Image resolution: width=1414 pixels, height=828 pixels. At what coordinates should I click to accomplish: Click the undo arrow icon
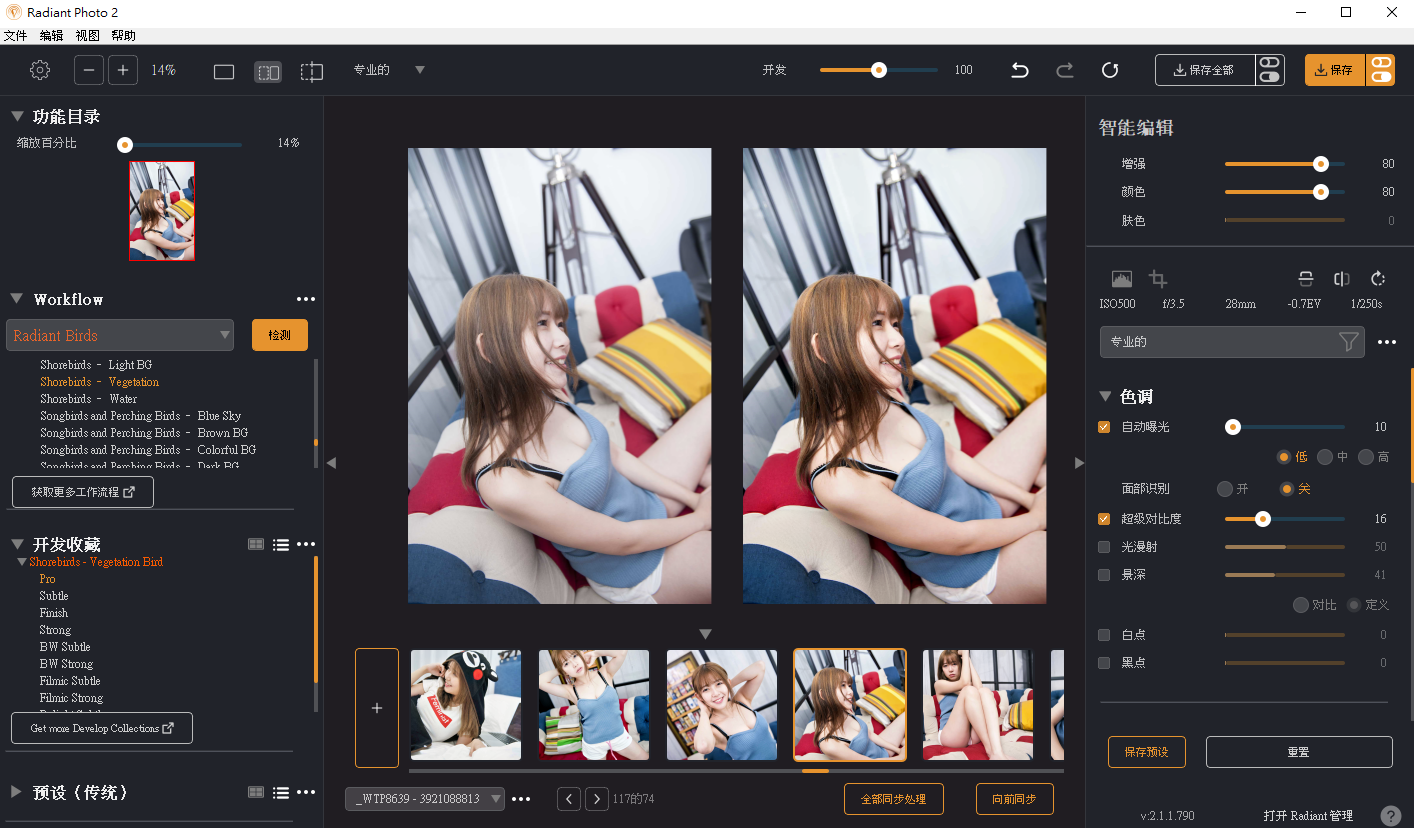point(1020,70)
